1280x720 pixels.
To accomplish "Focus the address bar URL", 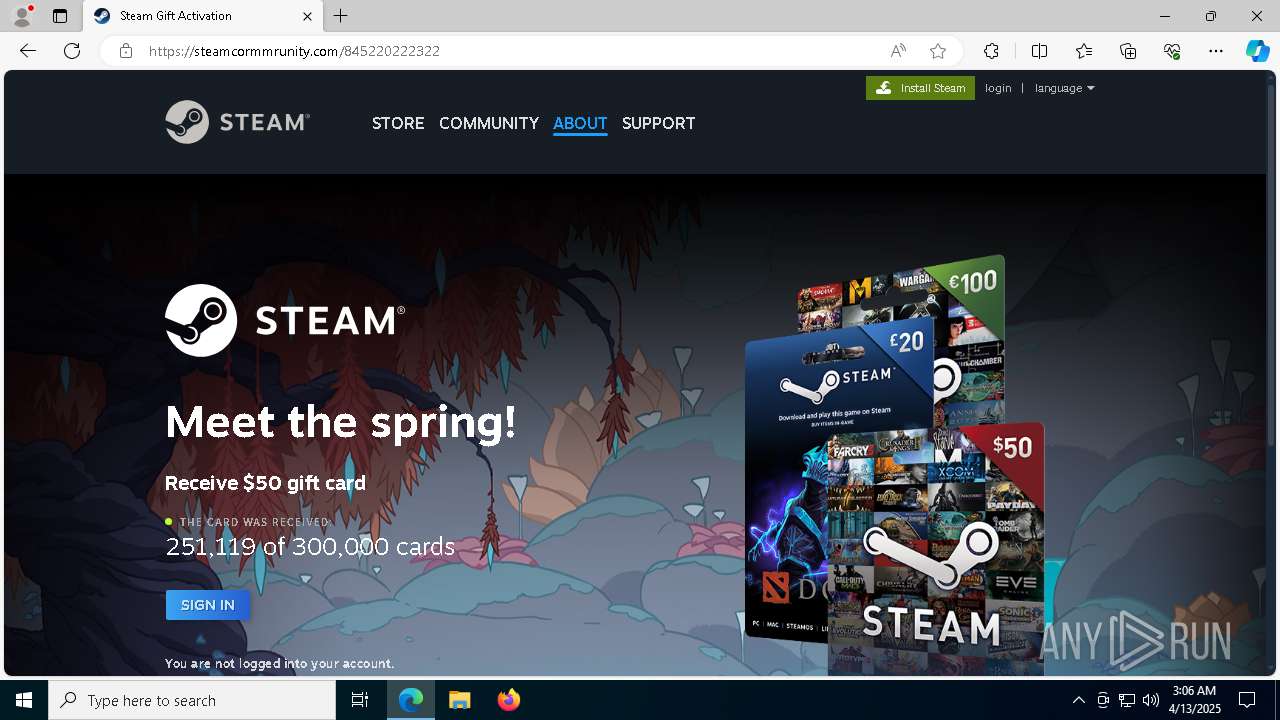I will [294, 51].
